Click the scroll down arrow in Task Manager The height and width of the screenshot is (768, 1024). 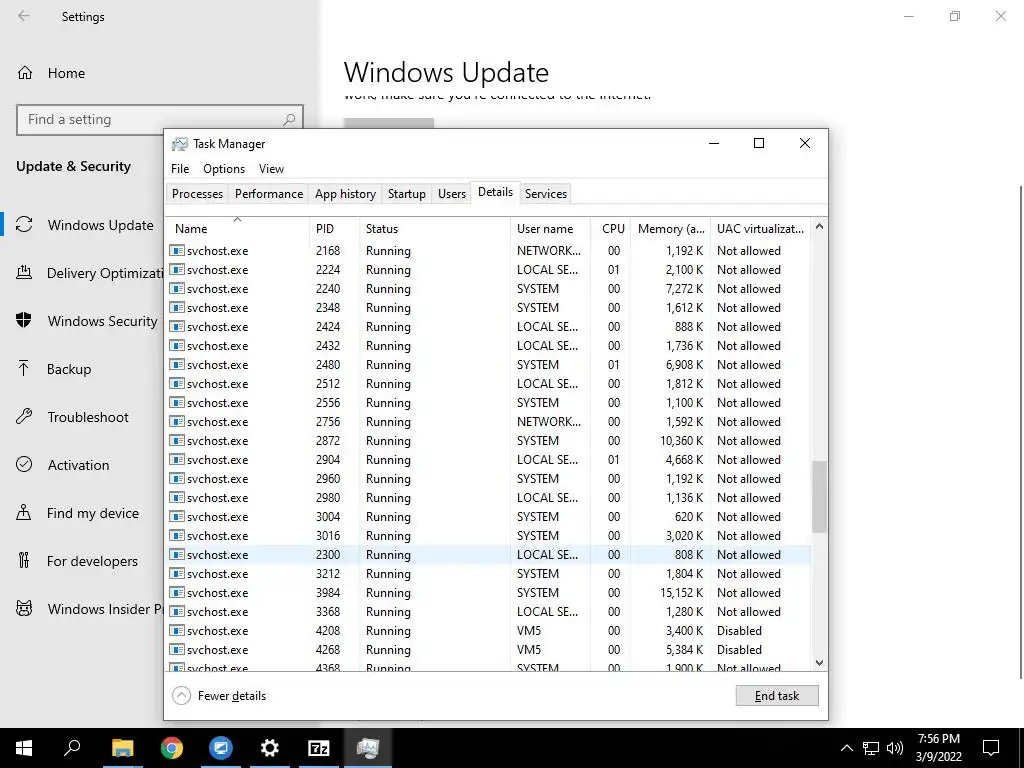tap(819, 663)
